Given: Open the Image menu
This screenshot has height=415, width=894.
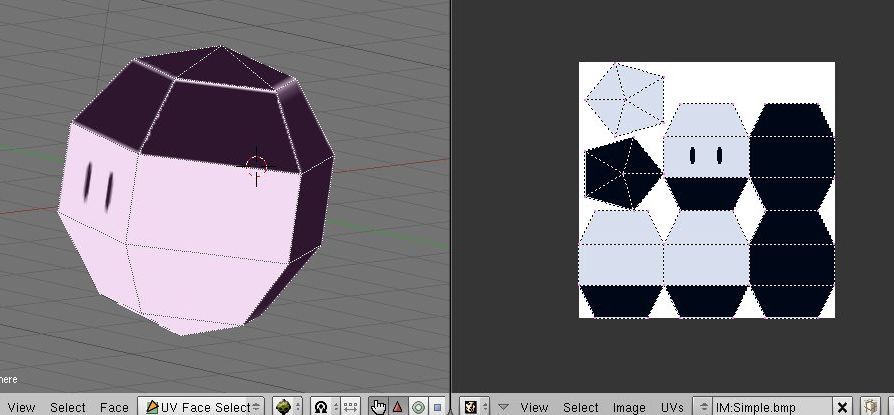Looking at the screenshot, I should coord(629,407).
